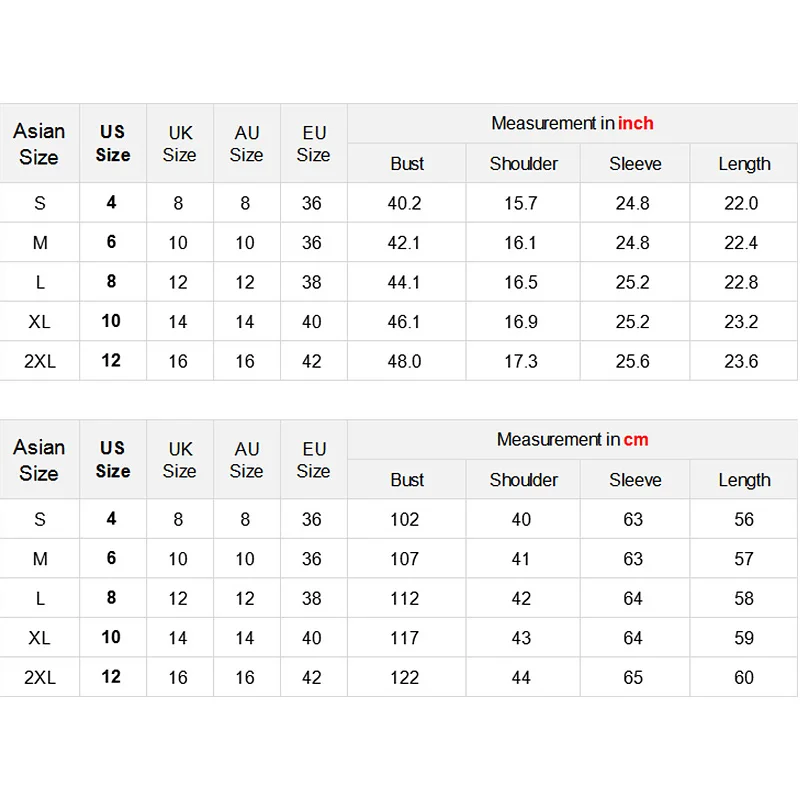Click the Bust column header in inch table
The image size is (800, 800).
[x=407, y=164]
